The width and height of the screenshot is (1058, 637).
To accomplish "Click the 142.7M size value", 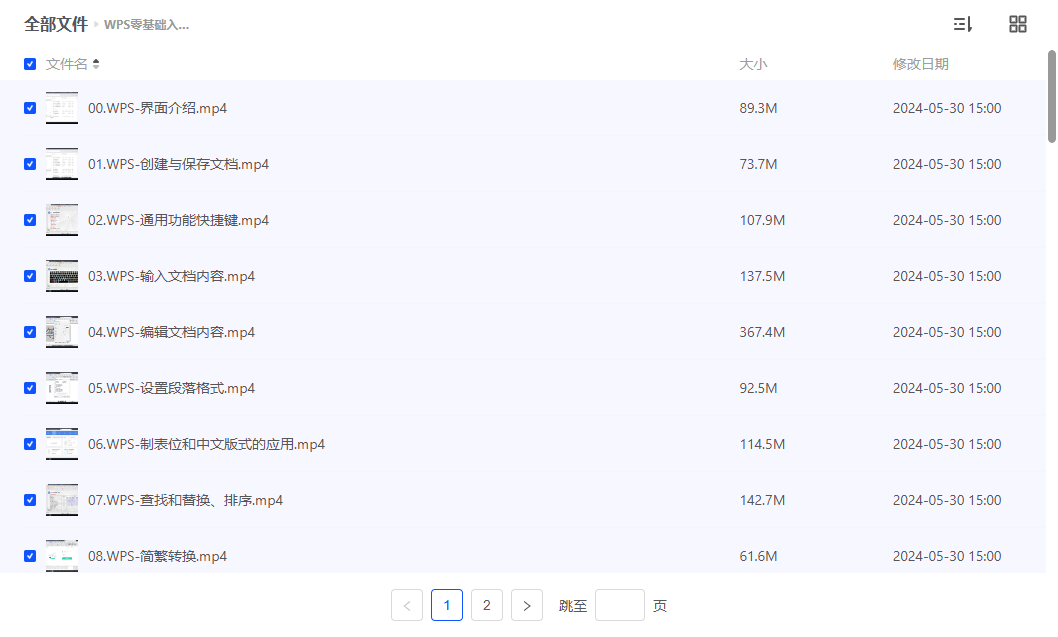I will (762, 500).
